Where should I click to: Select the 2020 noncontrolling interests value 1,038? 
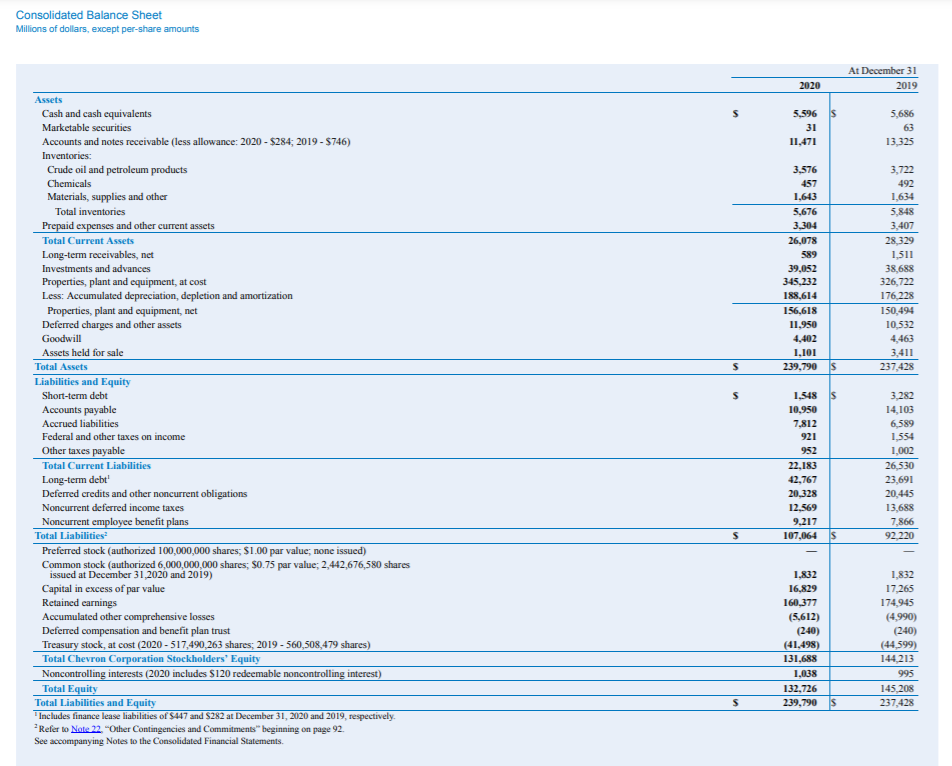pos(805,674)
